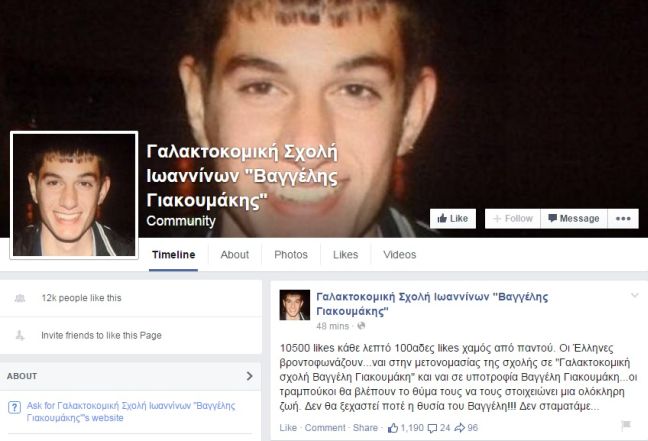648x441 pixels.
Task: Select the Videos tab
Action: coord(399,255)
